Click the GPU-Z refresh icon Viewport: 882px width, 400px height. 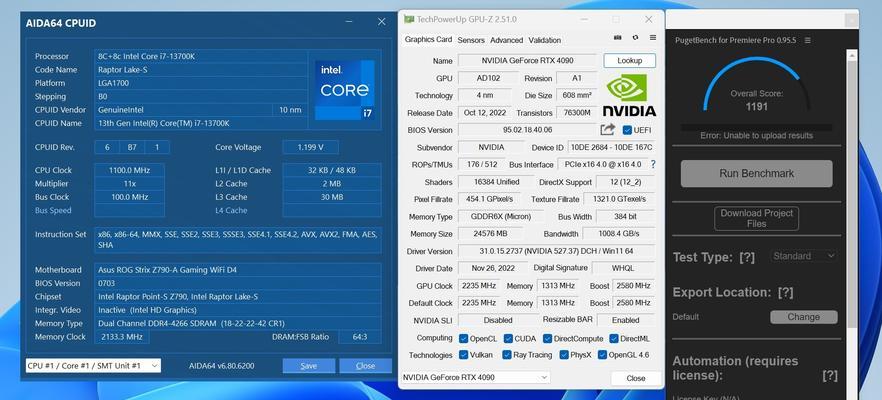tap(635, 38)
